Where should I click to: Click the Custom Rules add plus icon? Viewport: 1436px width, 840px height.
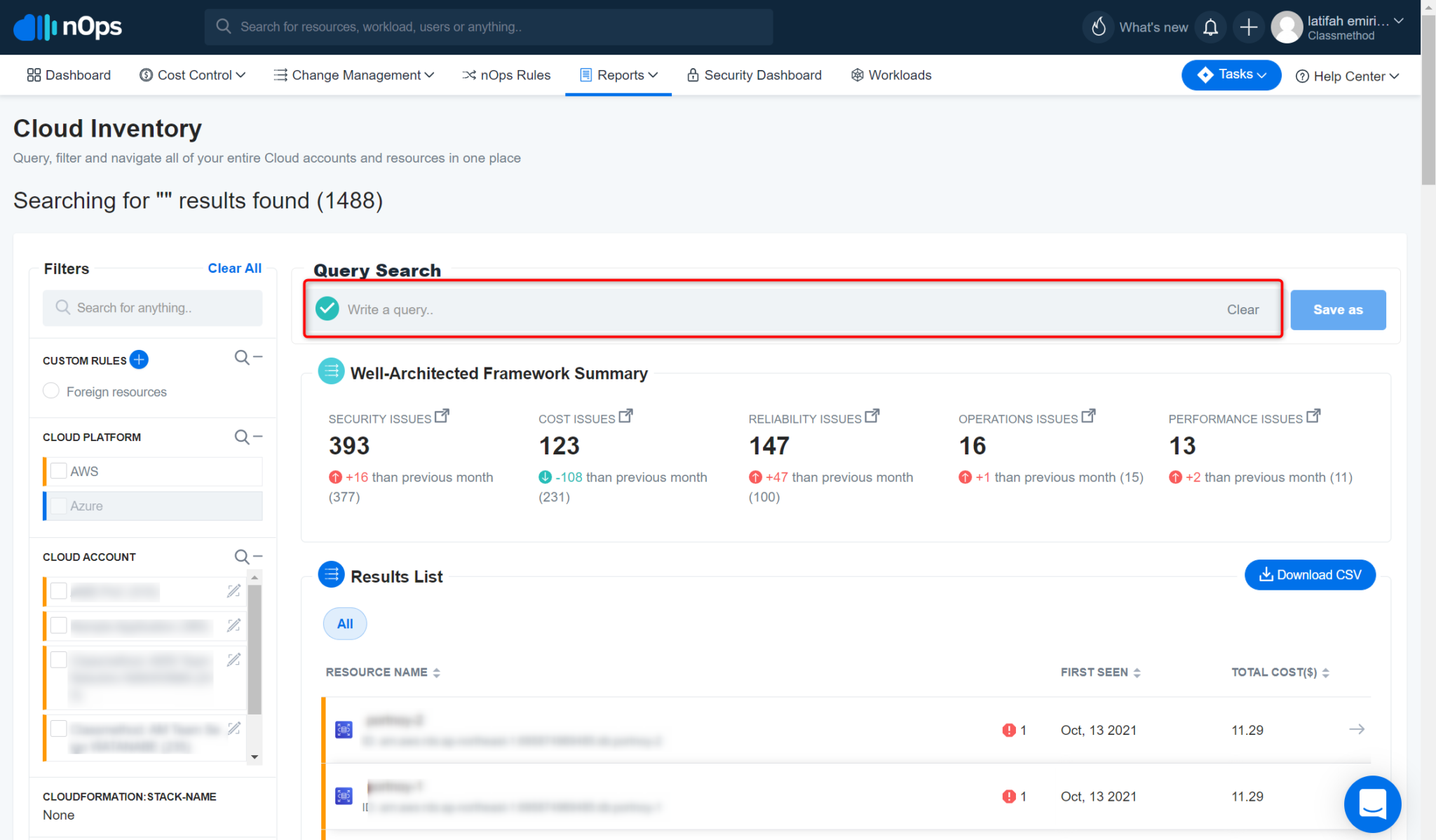coord(139,360)
